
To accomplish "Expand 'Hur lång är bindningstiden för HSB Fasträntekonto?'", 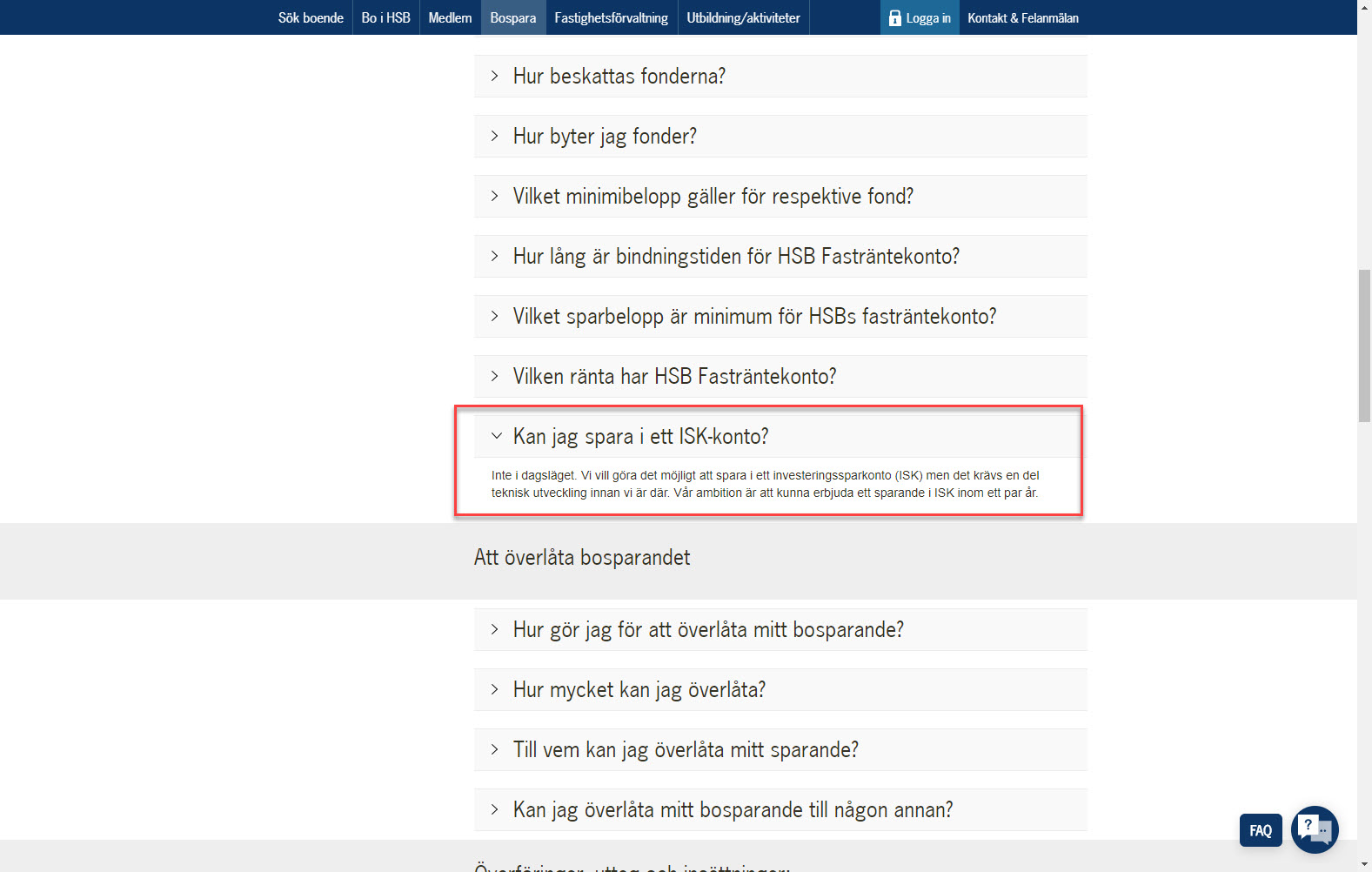I will (x=735, y=257).
